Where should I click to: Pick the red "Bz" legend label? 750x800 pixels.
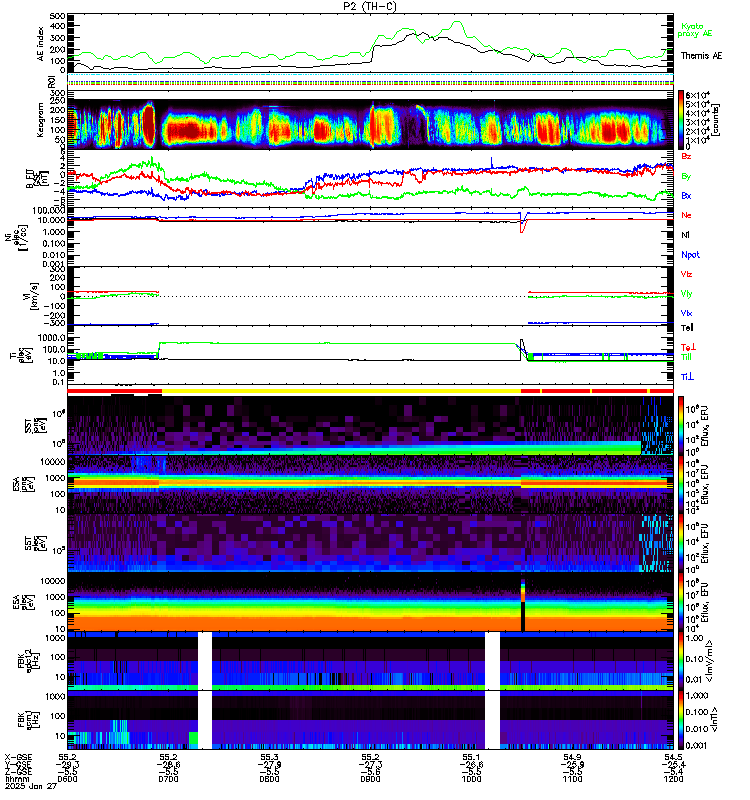click(686, 156)
